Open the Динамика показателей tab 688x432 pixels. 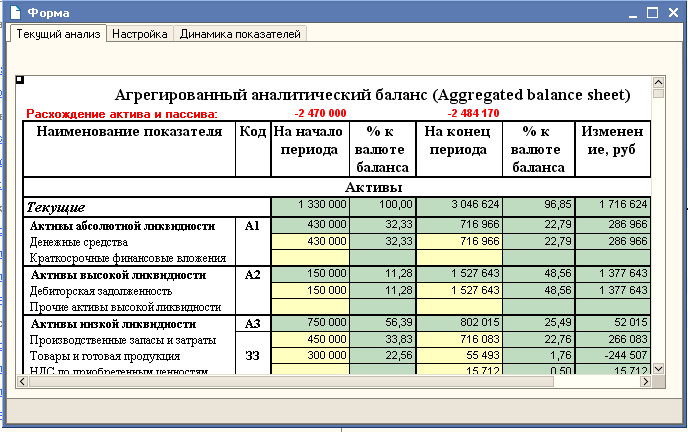[x=240, y=34]
